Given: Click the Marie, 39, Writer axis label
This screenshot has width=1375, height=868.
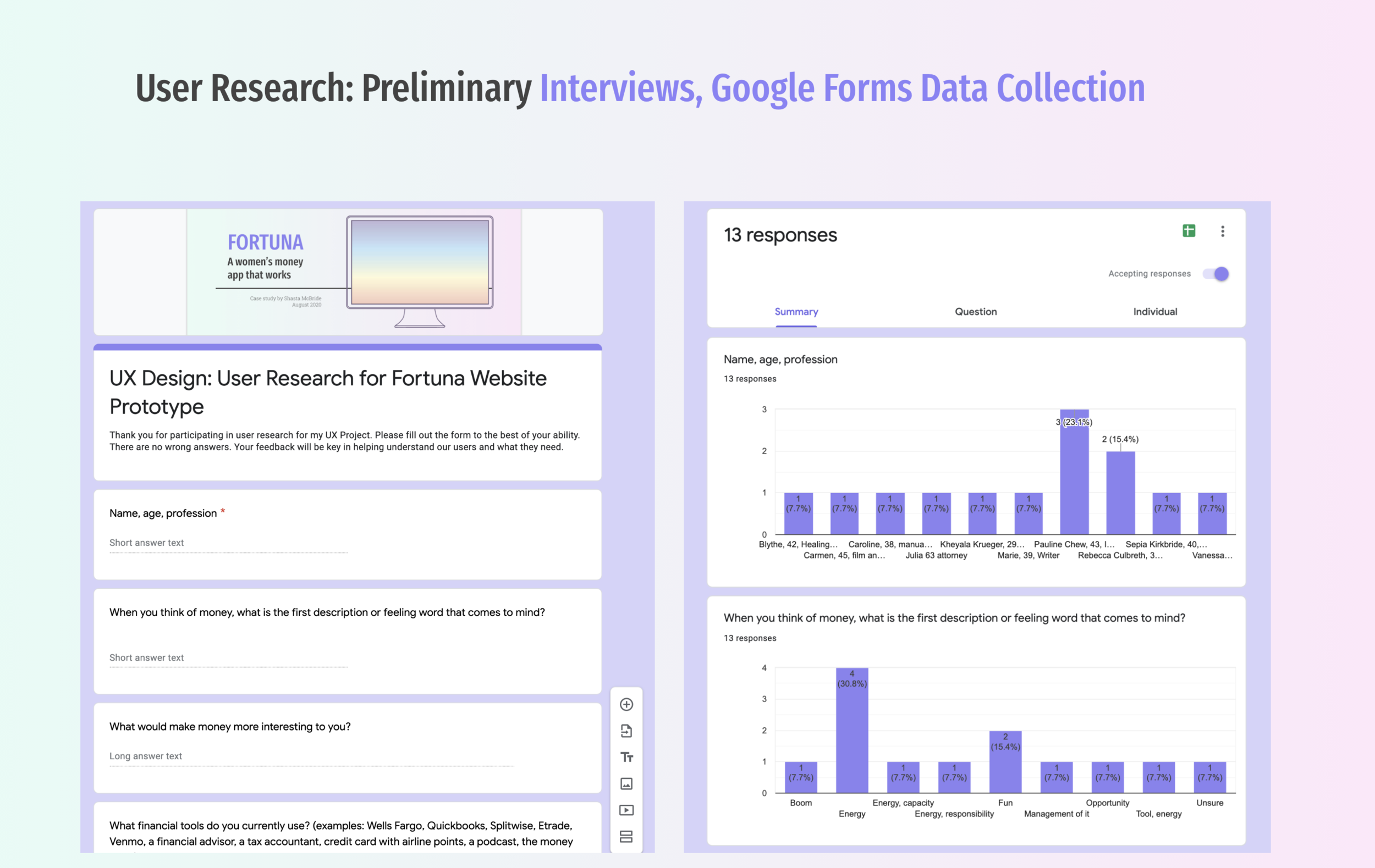Looking at the screenshot, I should click(x=1028, y=555).
